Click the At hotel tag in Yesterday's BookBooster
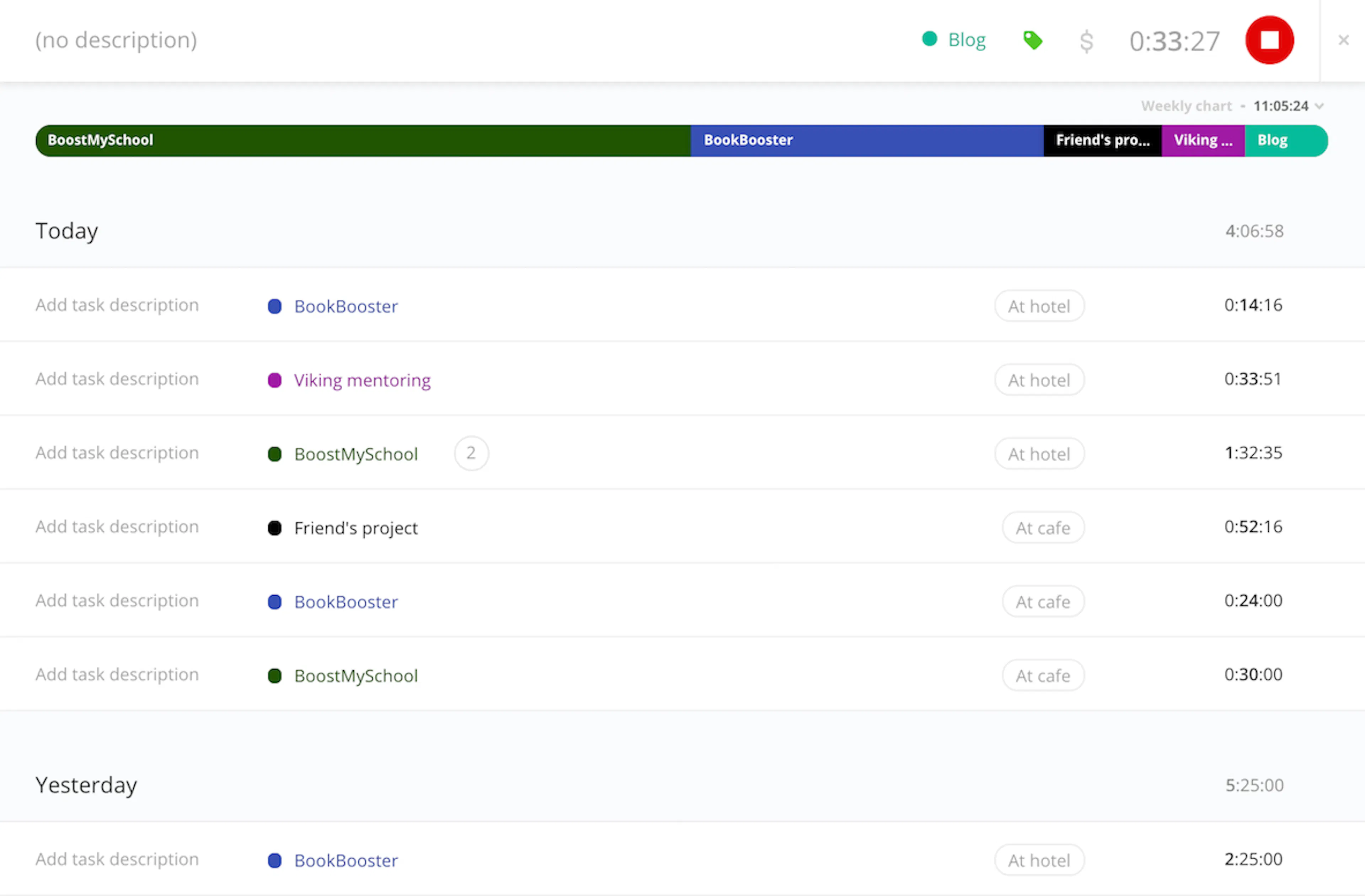 [1039, 860]
